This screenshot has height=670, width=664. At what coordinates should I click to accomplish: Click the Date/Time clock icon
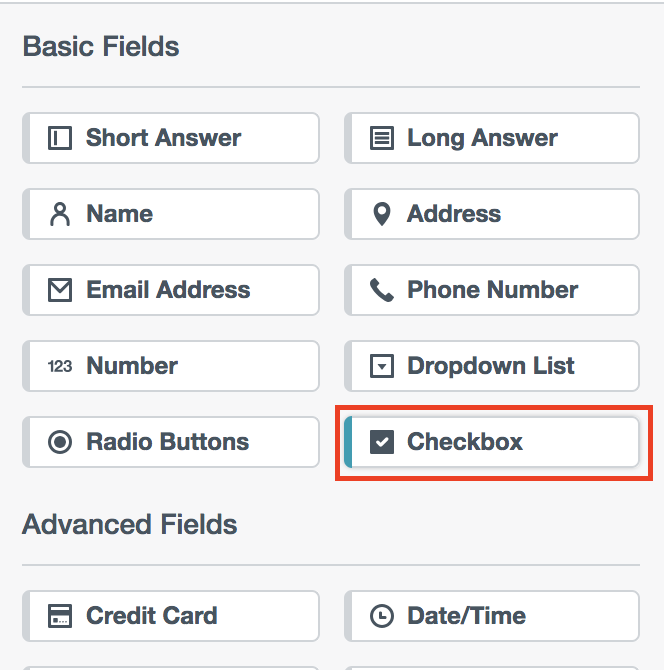click(x=381, y=616)
